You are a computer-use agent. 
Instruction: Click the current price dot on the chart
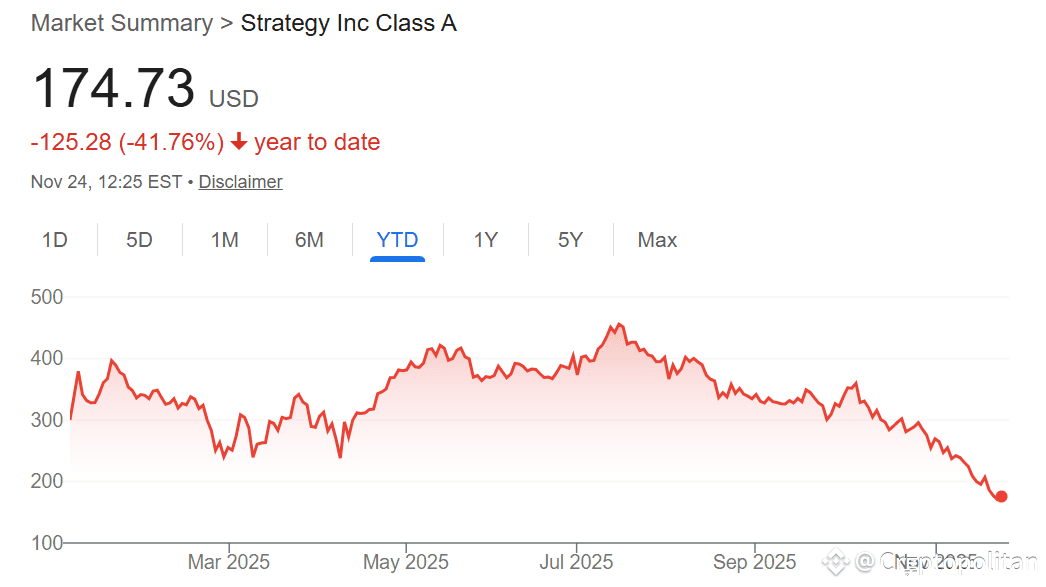[1000, 496]
